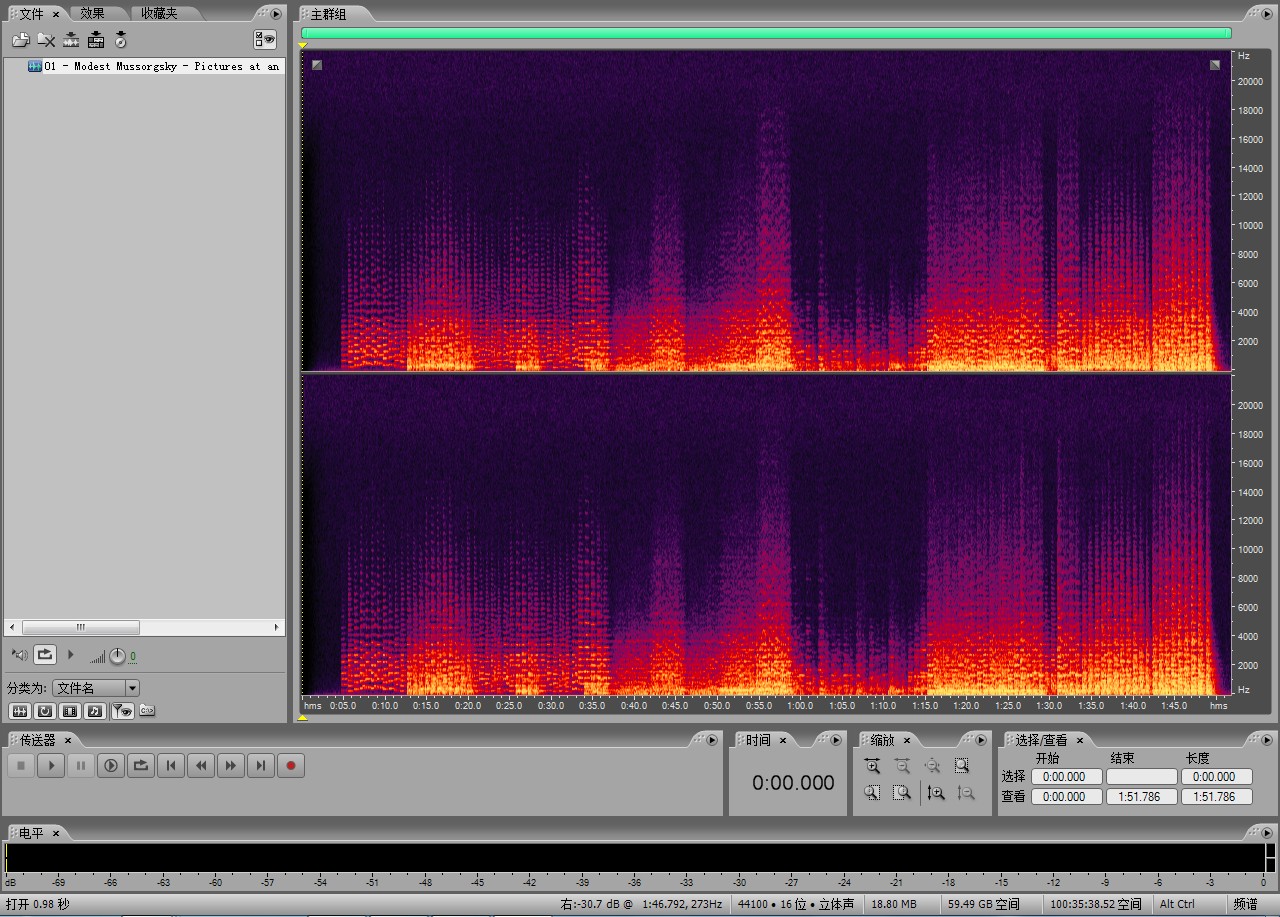Click the green horizontal zoom bar above spectrogram
The height and width of the screenshot is (917, 1280).
766,33
